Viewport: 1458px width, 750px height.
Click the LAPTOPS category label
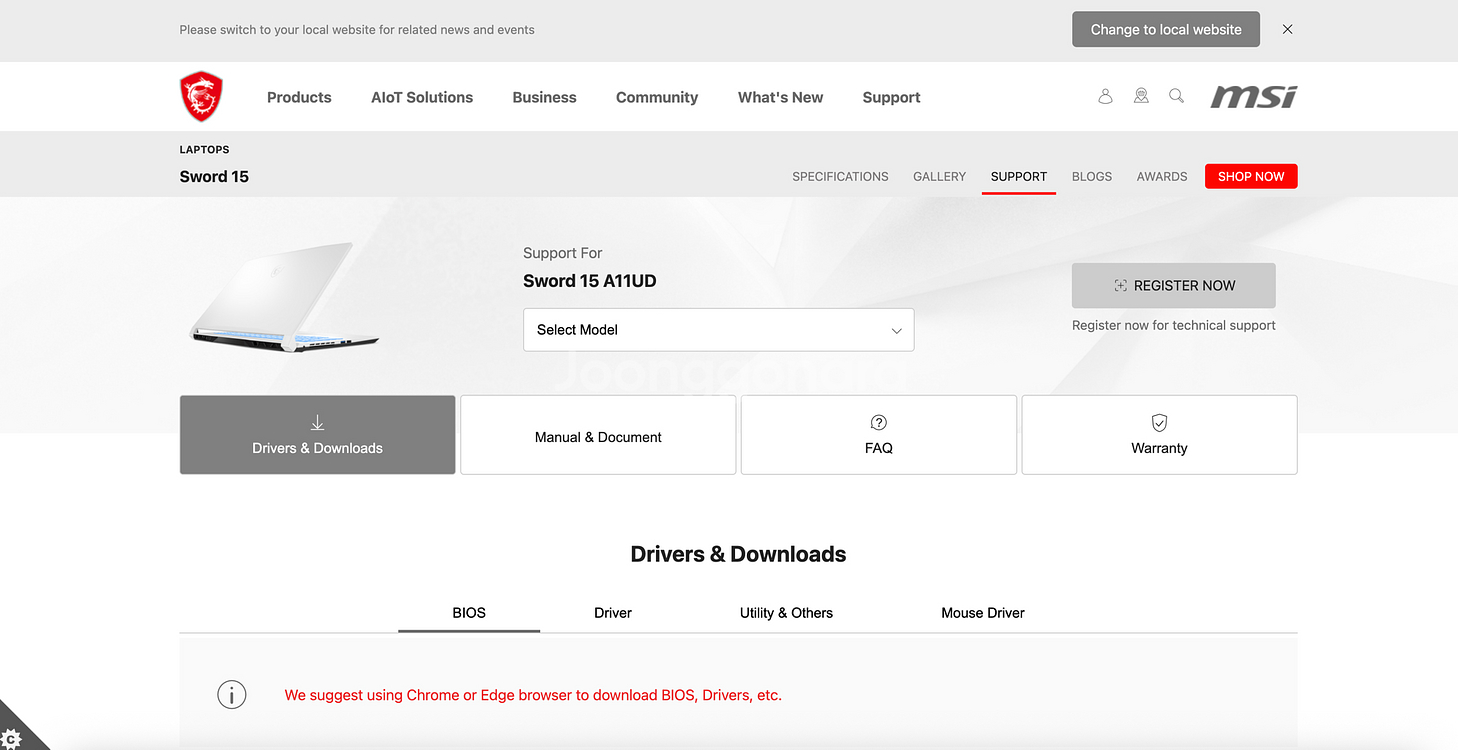coord(205,150)
